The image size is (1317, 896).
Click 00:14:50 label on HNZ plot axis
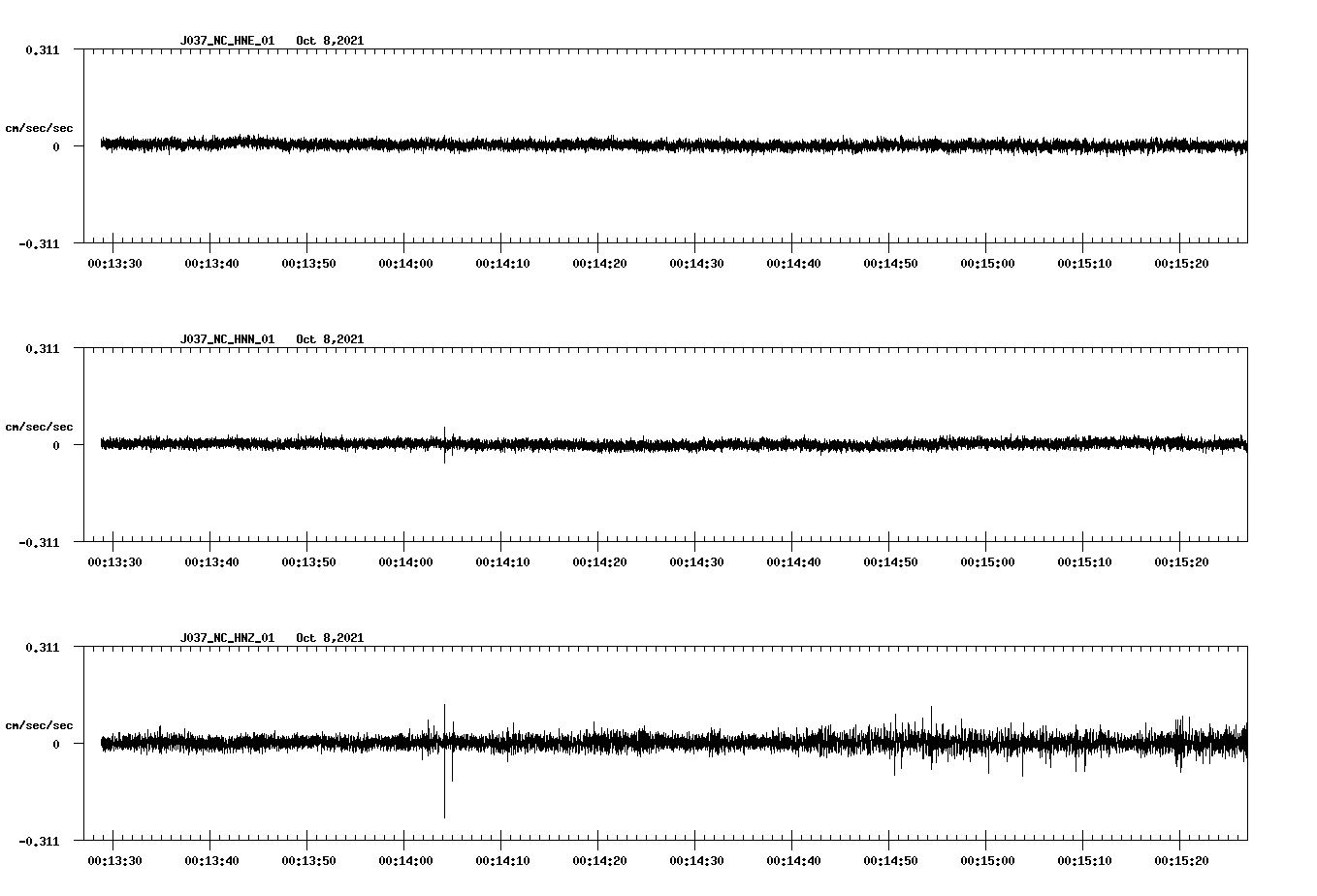click(890, 861)
